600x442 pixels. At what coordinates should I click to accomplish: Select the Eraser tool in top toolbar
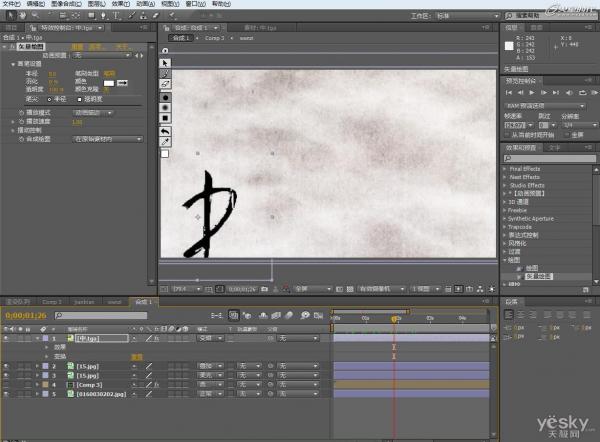click(x=155, y=16)
